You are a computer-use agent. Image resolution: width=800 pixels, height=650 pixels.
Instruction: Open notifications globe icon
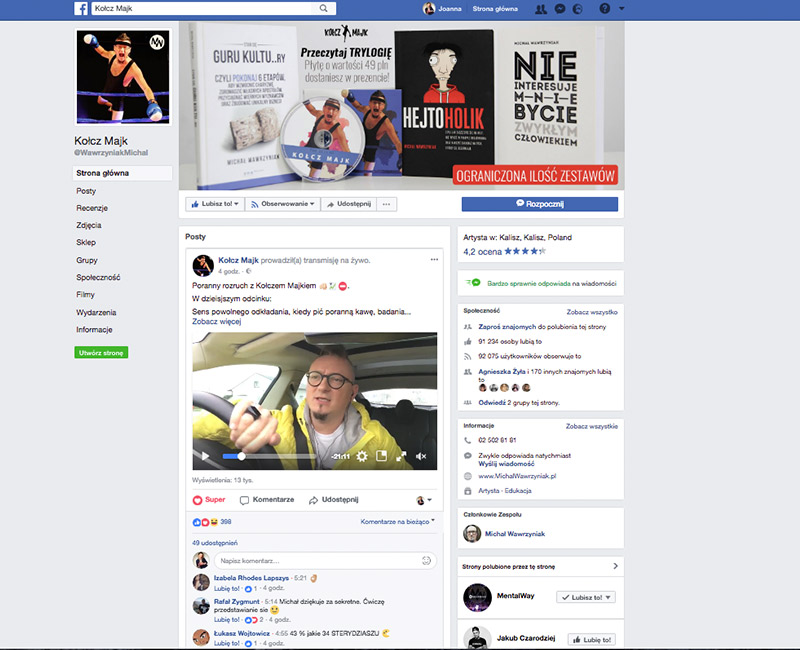[x=578, y=9]
